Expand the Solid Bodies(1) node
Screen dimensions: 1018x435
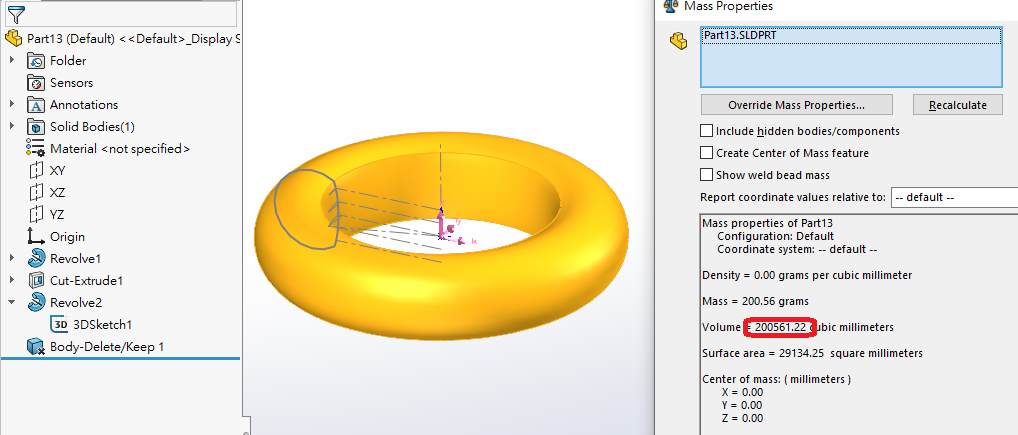pos(12,127)
